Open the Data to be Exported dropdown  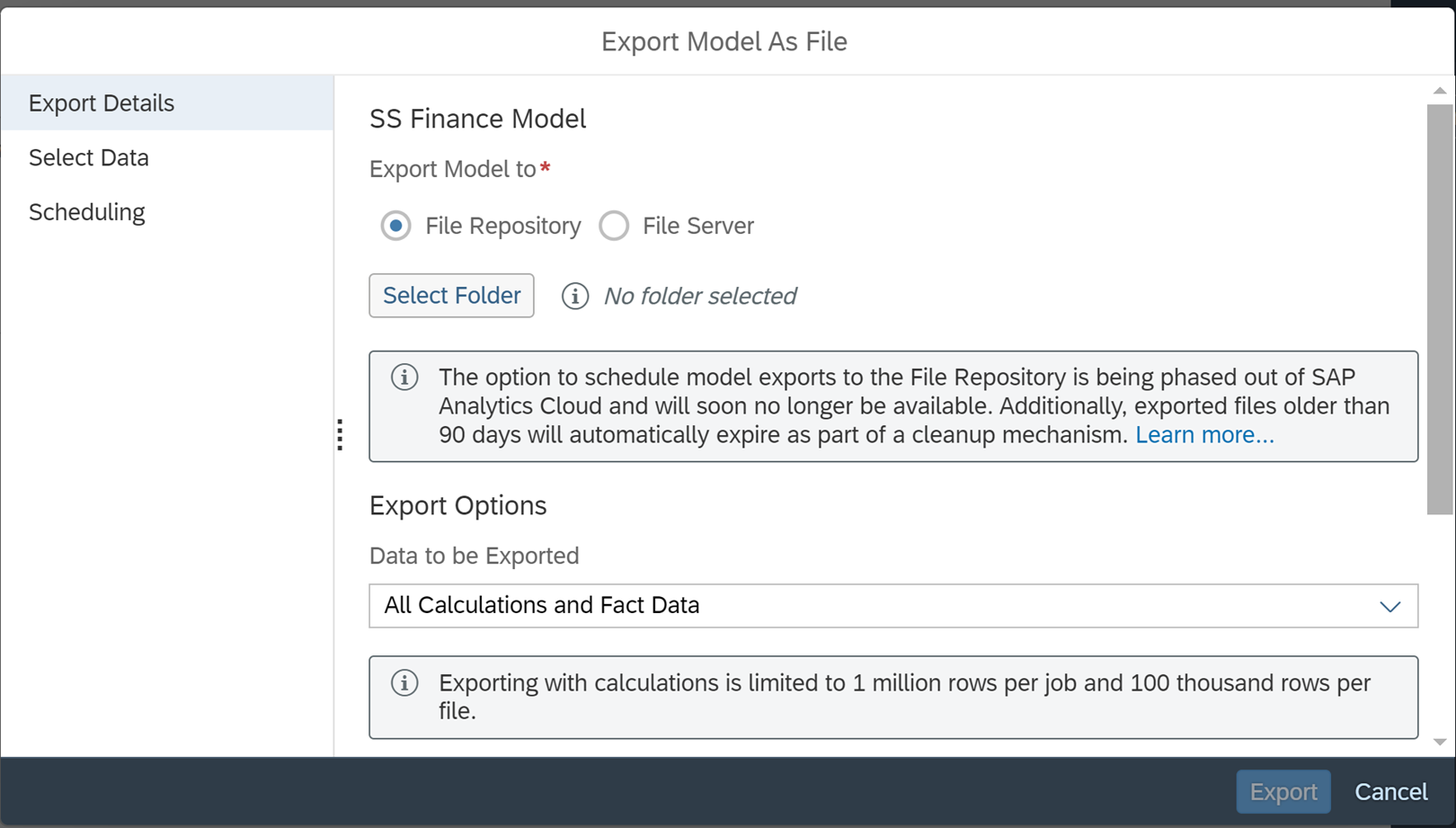pyautogui.click(x=894, y=605)
